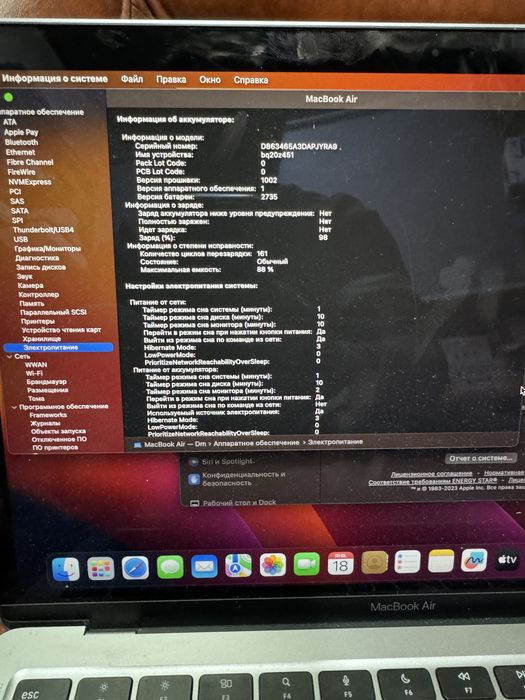The width and height of the screenshot is (525, 700).
Task: Open Freeform app in Dock
Action: coord(474,560)
